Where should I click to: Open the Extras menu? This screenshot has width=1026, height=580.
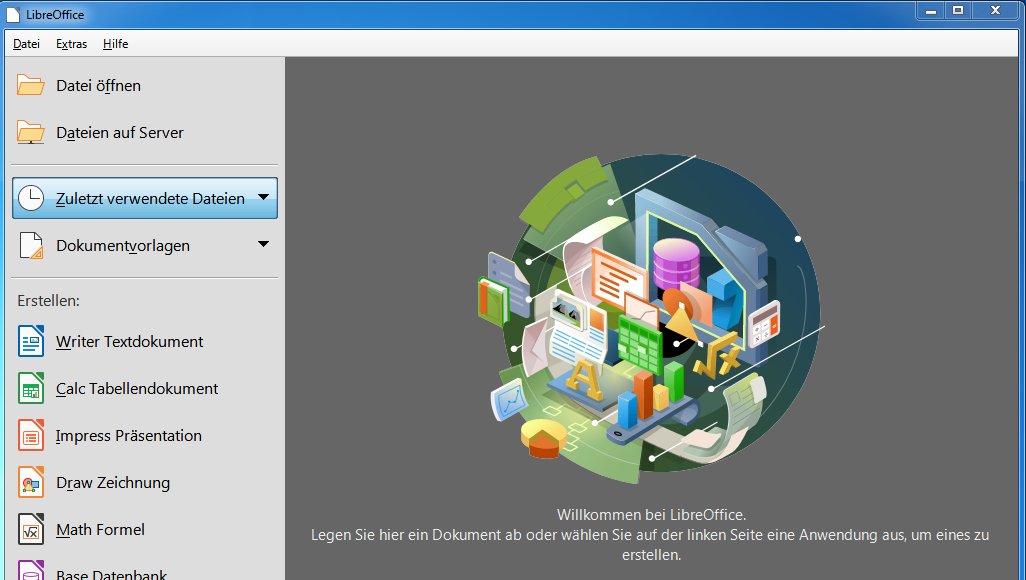[x=71, y=44]
